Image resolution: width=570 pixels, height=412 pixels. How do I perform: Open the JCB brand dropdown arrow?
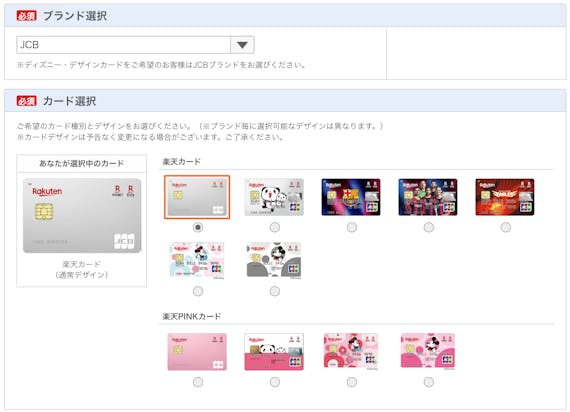[x=242, y=45]
